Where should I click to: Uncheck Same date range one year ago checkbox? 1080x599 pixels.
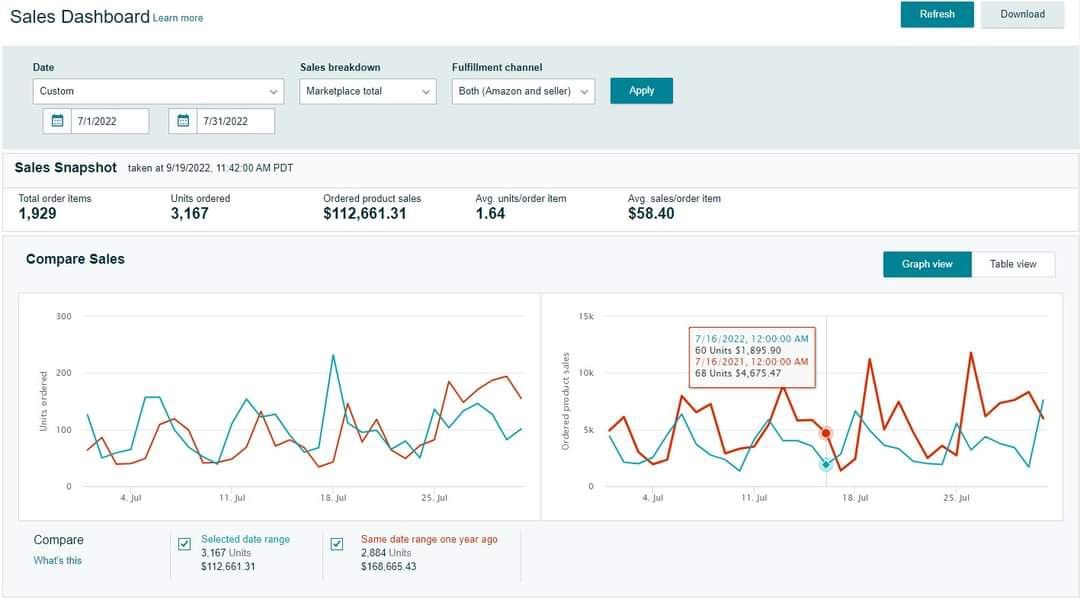click(337, 544)
